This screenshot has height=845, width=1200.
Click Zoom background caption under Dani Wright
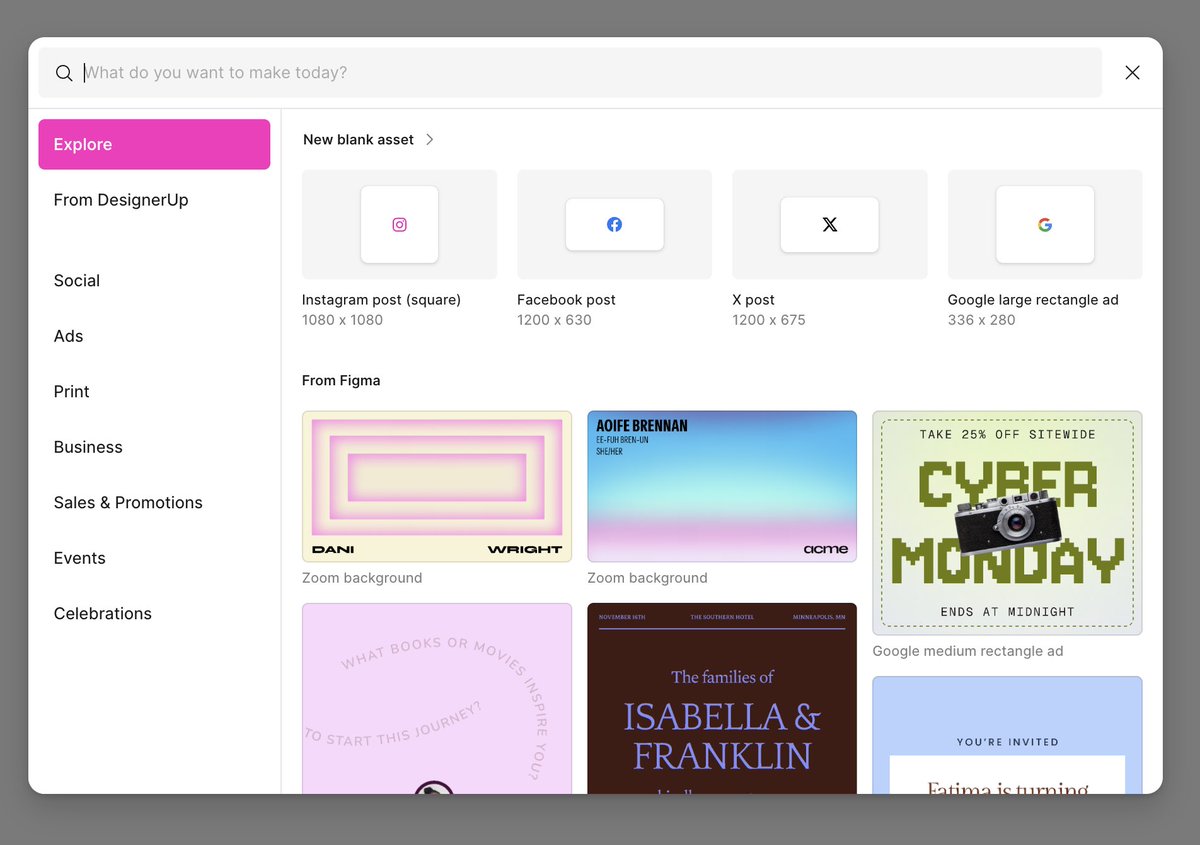[x=362, y=578]
